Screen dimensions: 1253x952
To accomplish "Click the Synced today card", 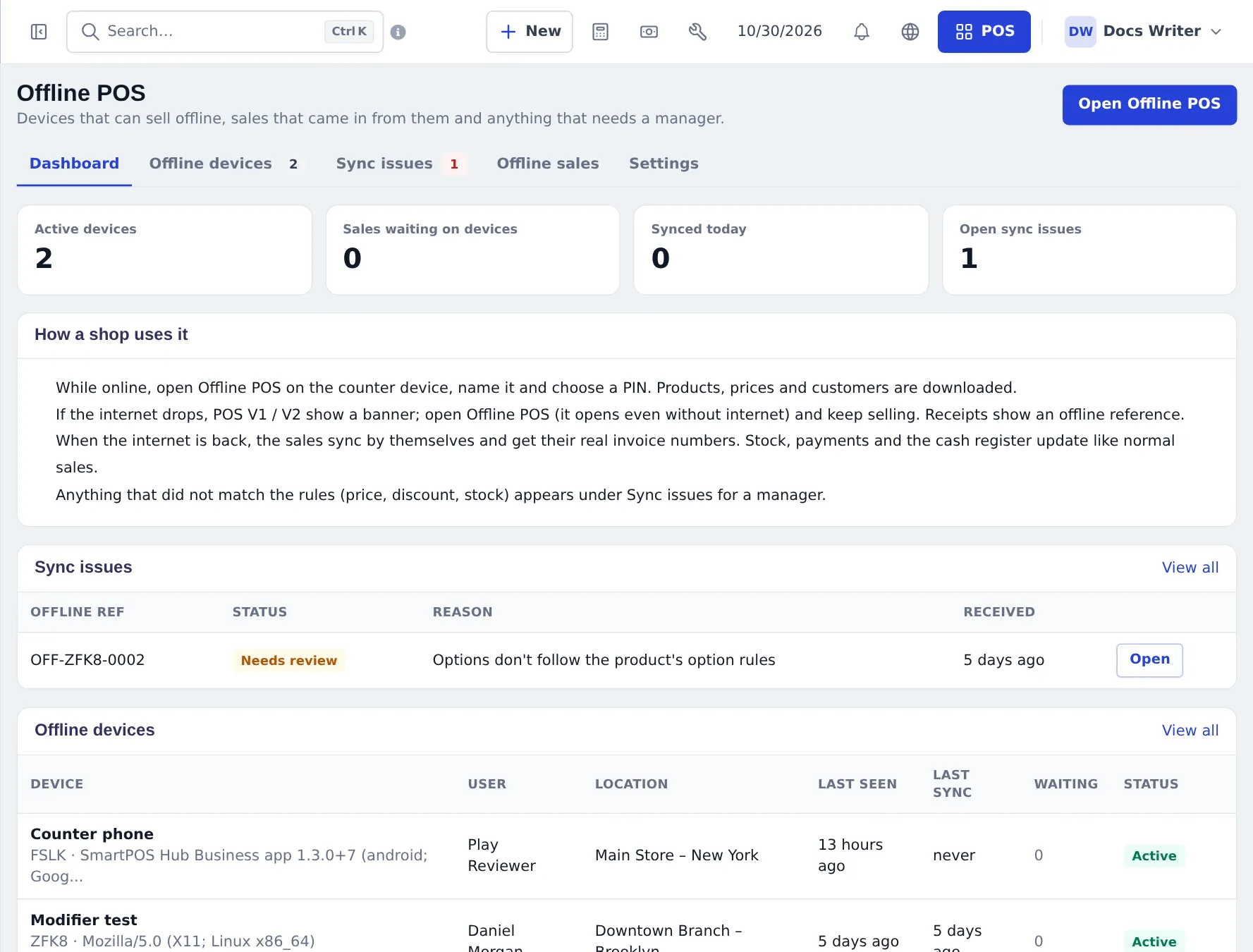I will coord(781,250).
